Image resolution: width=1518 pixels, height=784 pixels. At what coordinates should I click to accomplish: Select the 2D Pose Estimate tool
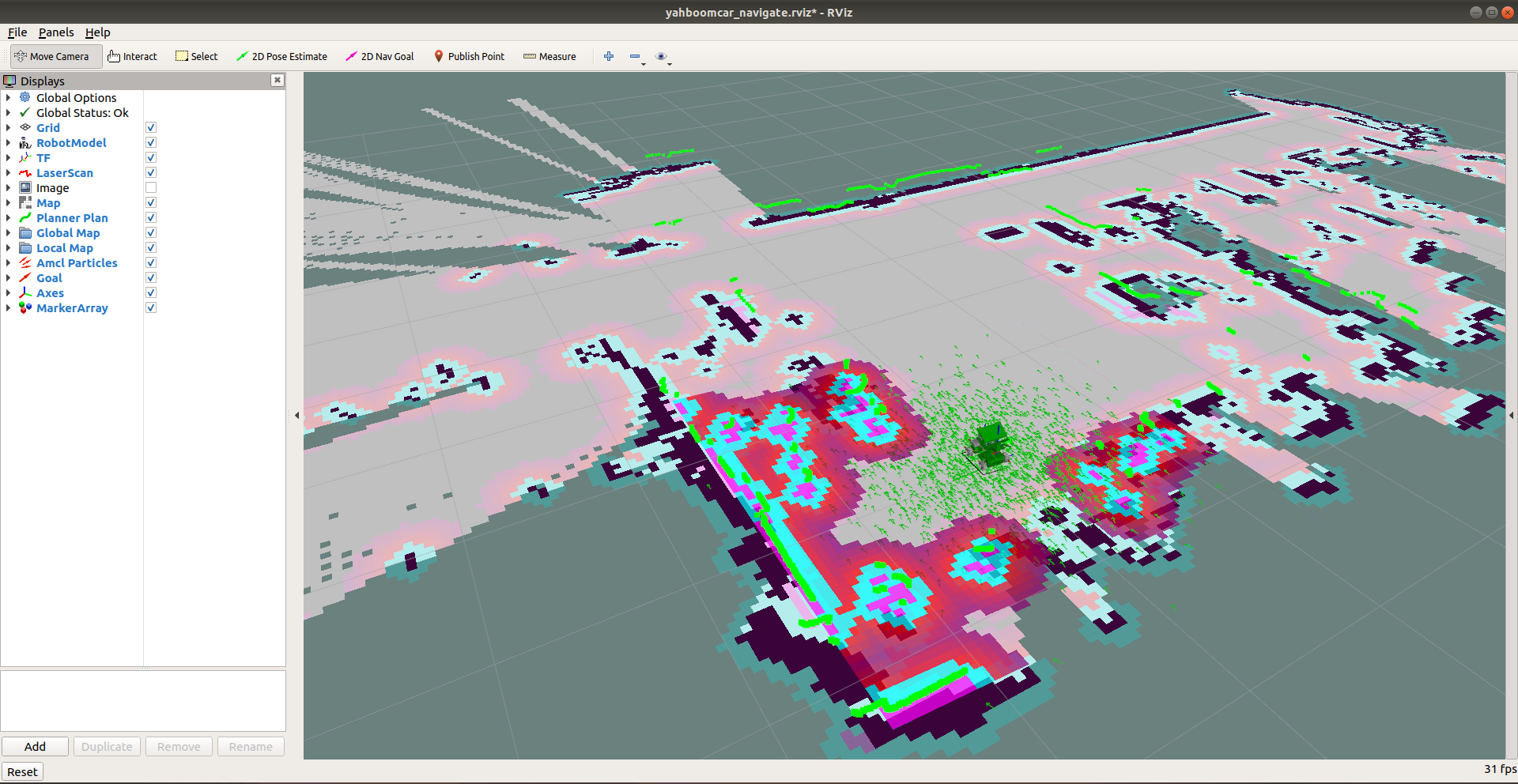(x=281, y=57)
